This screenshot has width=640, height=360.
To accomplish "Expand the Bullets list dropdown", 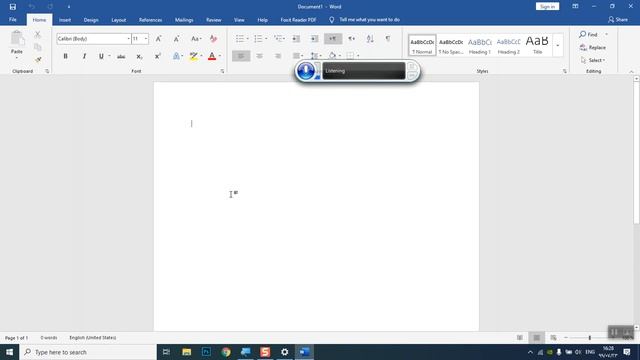I will [247, 39].
